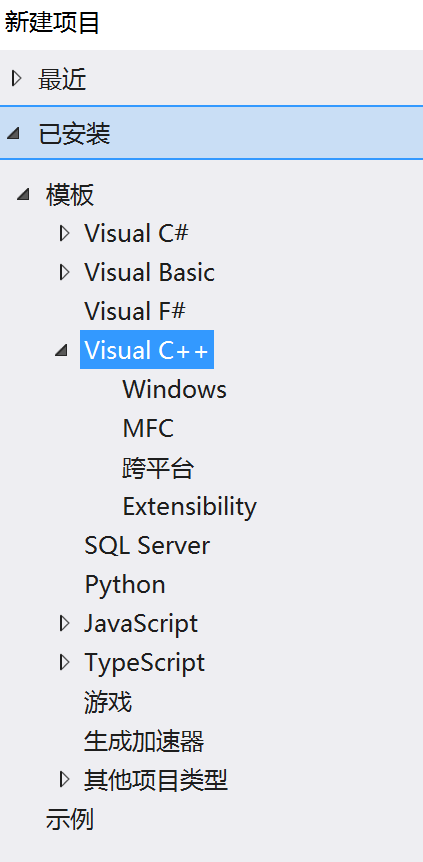Expand the 最近 section arrow
Screen dimensions: 423x862
click(x=17, y=79)
